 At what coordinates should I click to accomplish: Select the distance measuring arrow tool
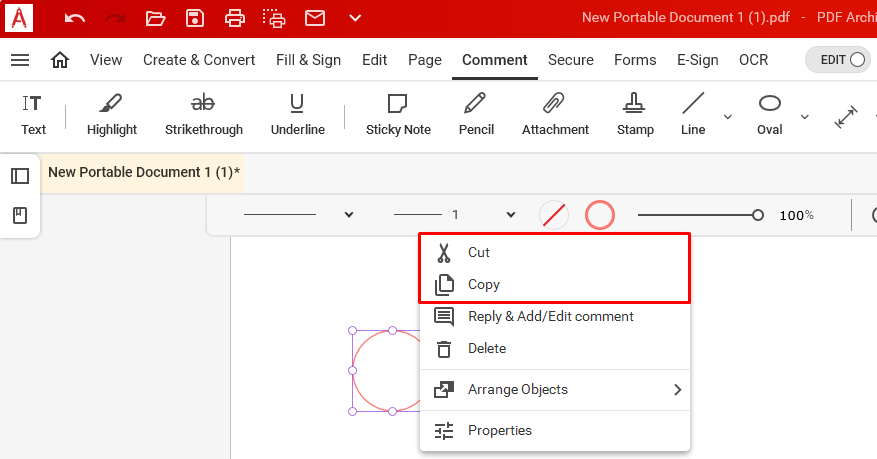(846, 117)
